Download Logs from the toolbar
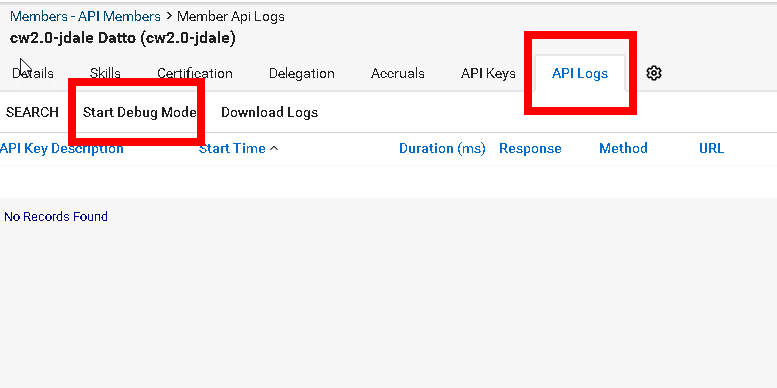The width and height of the screenshot is (777, 388). (x=270, y=112)
